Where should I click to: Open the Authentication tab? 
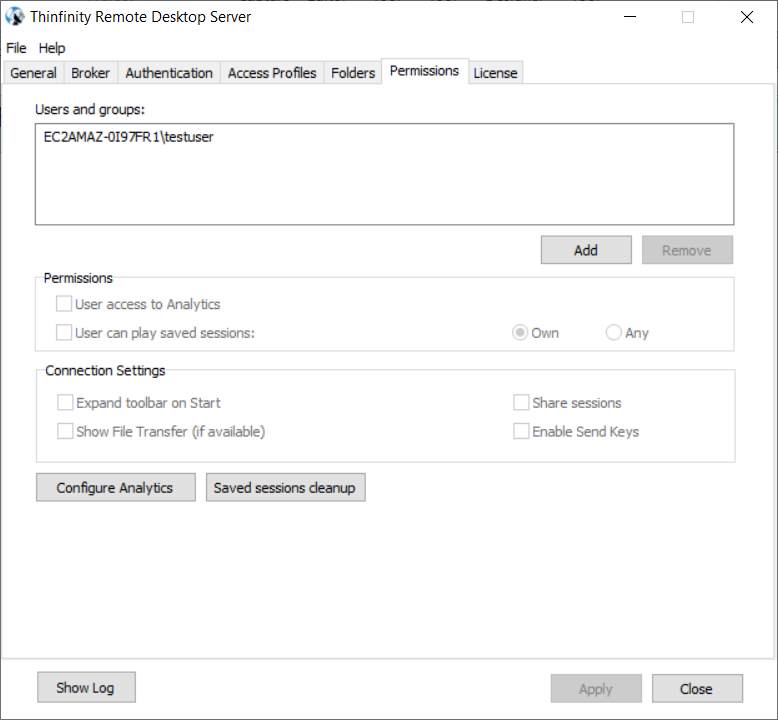[169, 73]
